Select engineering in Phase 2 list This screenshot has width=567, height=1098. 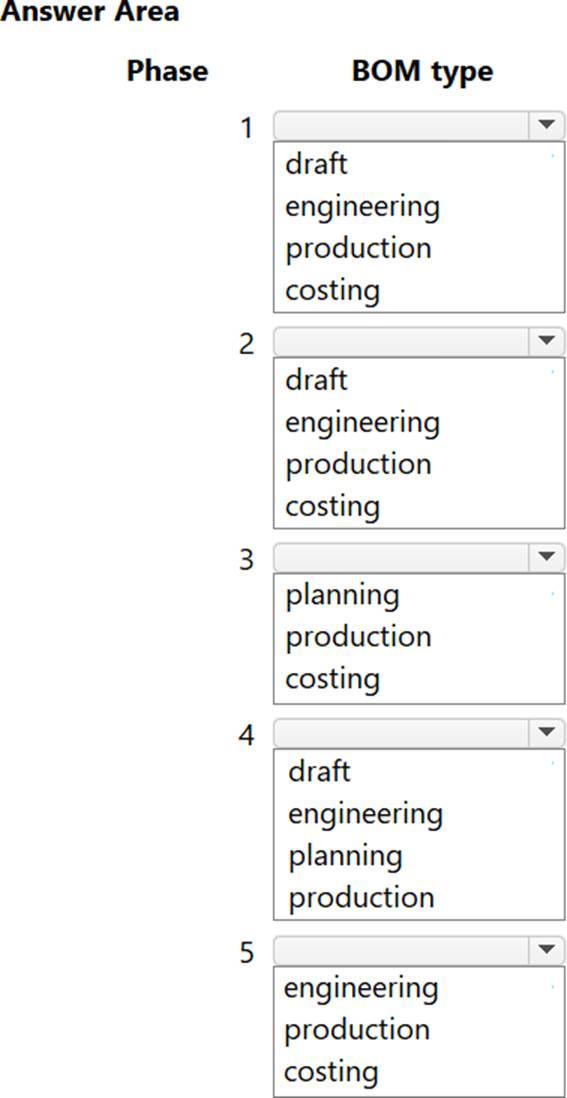pyautogui.click(x=363, y=424)
